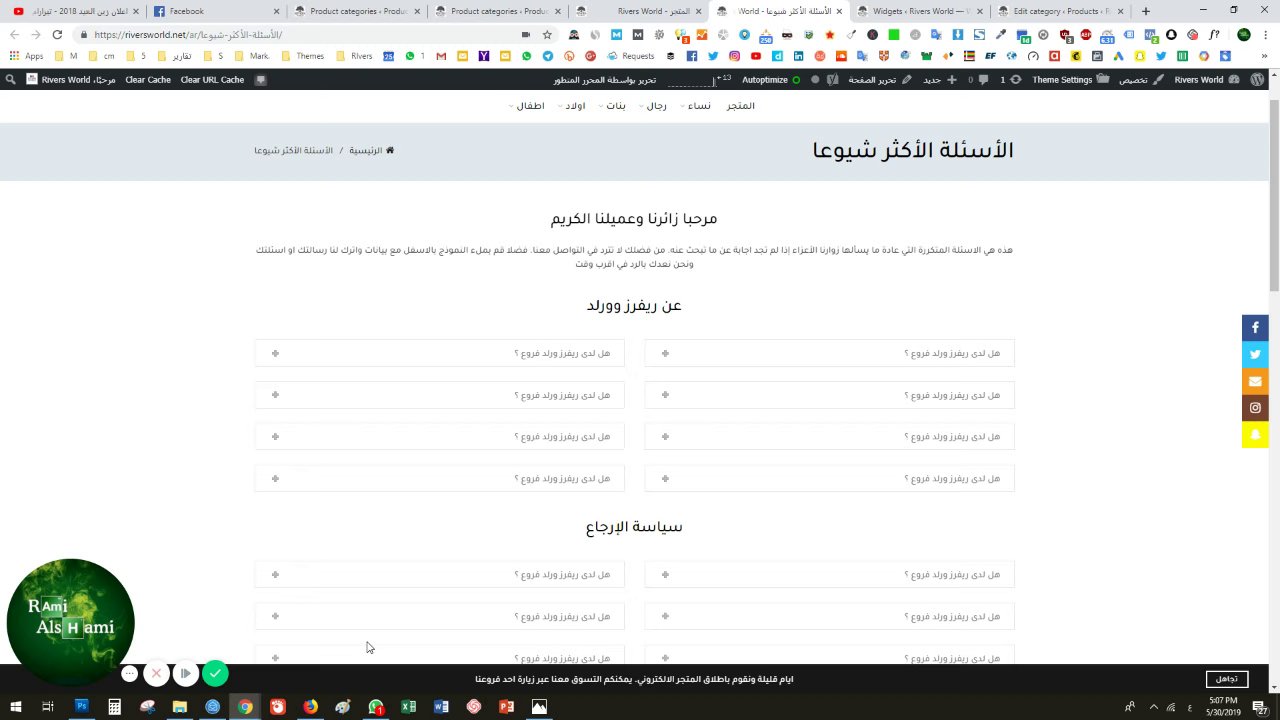Dismiss store notice with تجاهل button
The image size is (1280, 720).
1226,679
